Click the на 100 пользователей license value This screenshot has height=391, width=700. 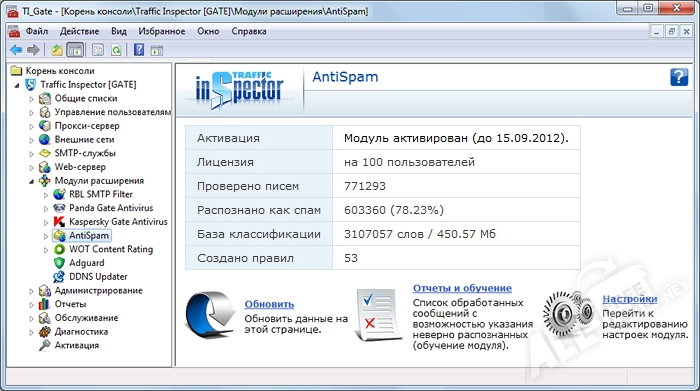point(409,162)
